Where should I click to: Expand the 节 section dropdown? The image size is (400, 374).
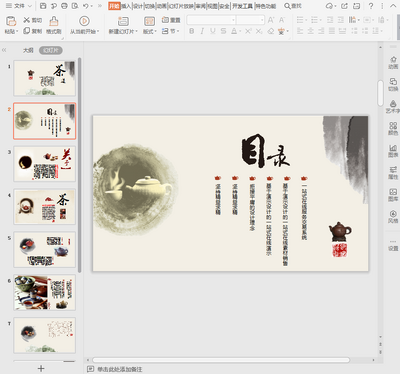pos(171,31)
